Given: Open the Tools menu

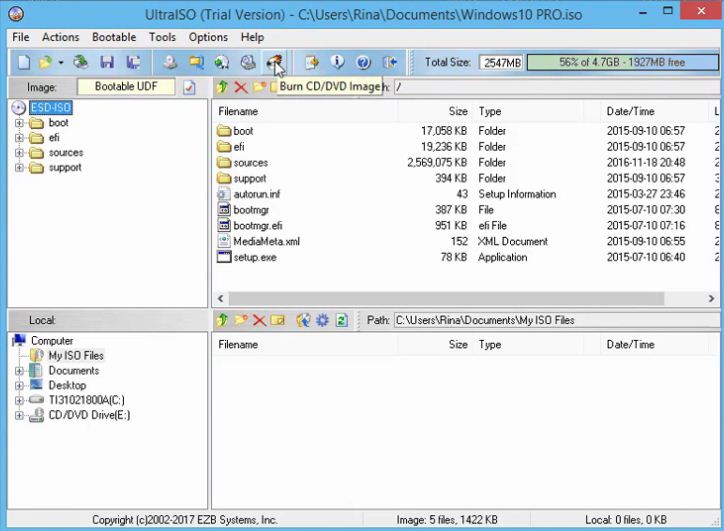Looking at the screenshot, I should pyautogui.click(x=162, y=37).
